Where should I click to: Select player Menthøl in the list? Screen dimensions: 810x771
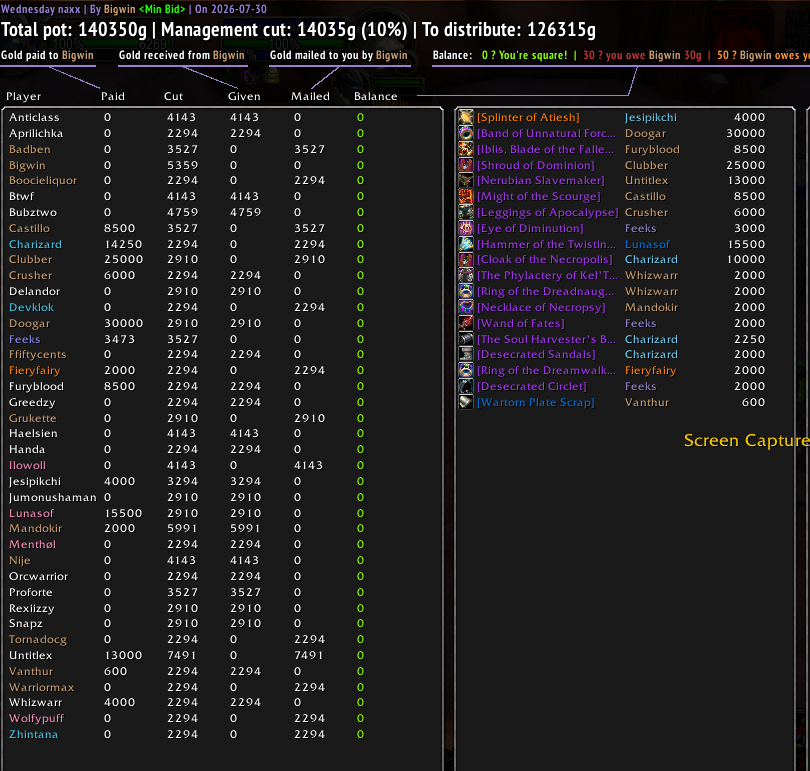tap(32, 544)
